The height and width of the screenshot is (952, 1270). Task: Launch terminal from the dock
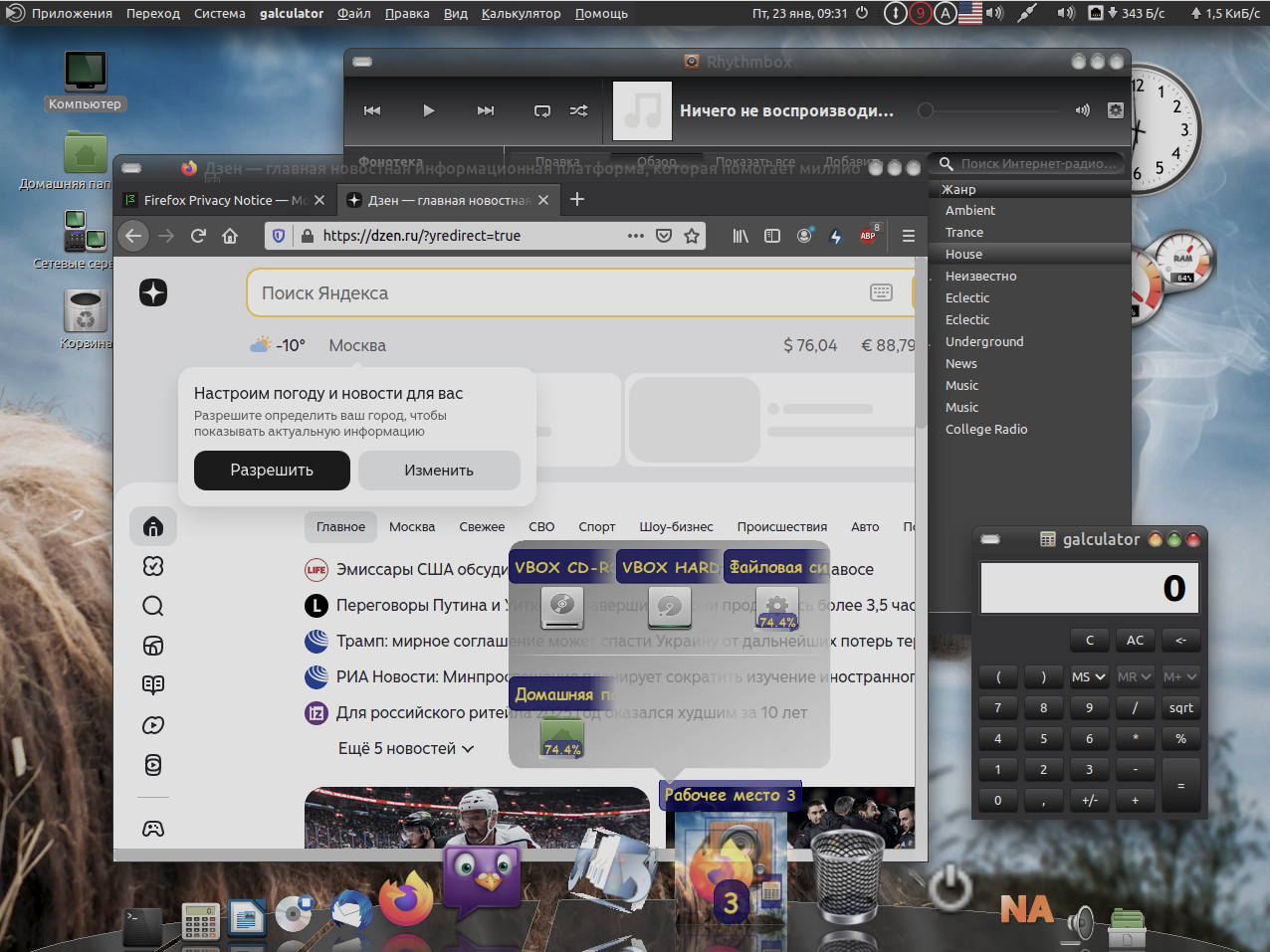pyautogui.click(x=141, y=925)
